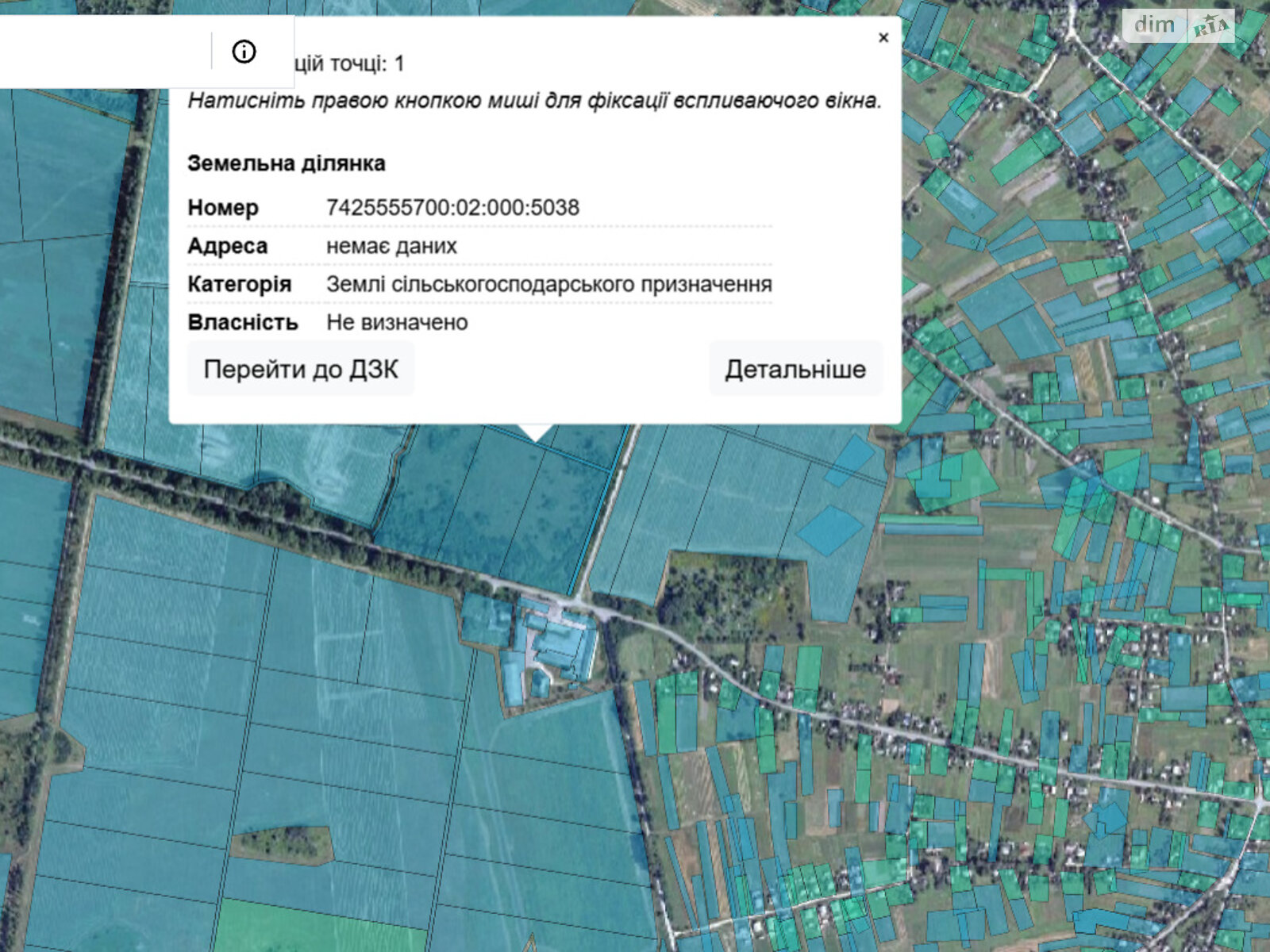
Task: Focus the empty search field at top left
Action: click(x=103, y=52)
